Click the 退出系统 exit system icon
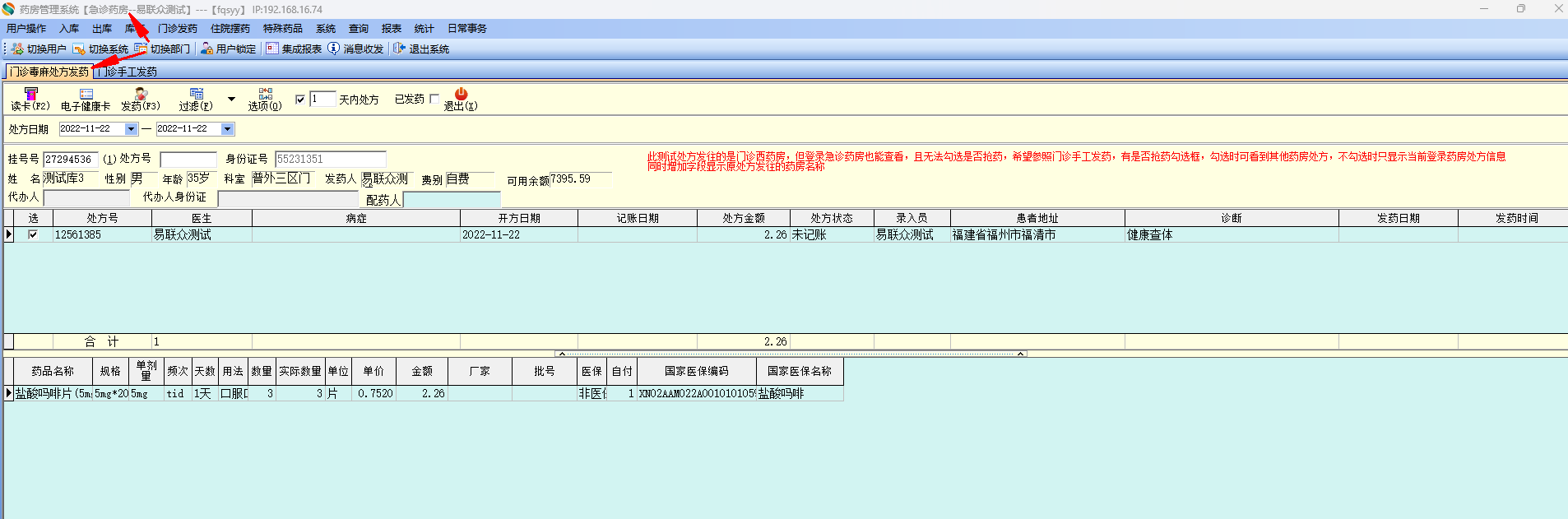1568x519 pixels. [x=399, y=49]
